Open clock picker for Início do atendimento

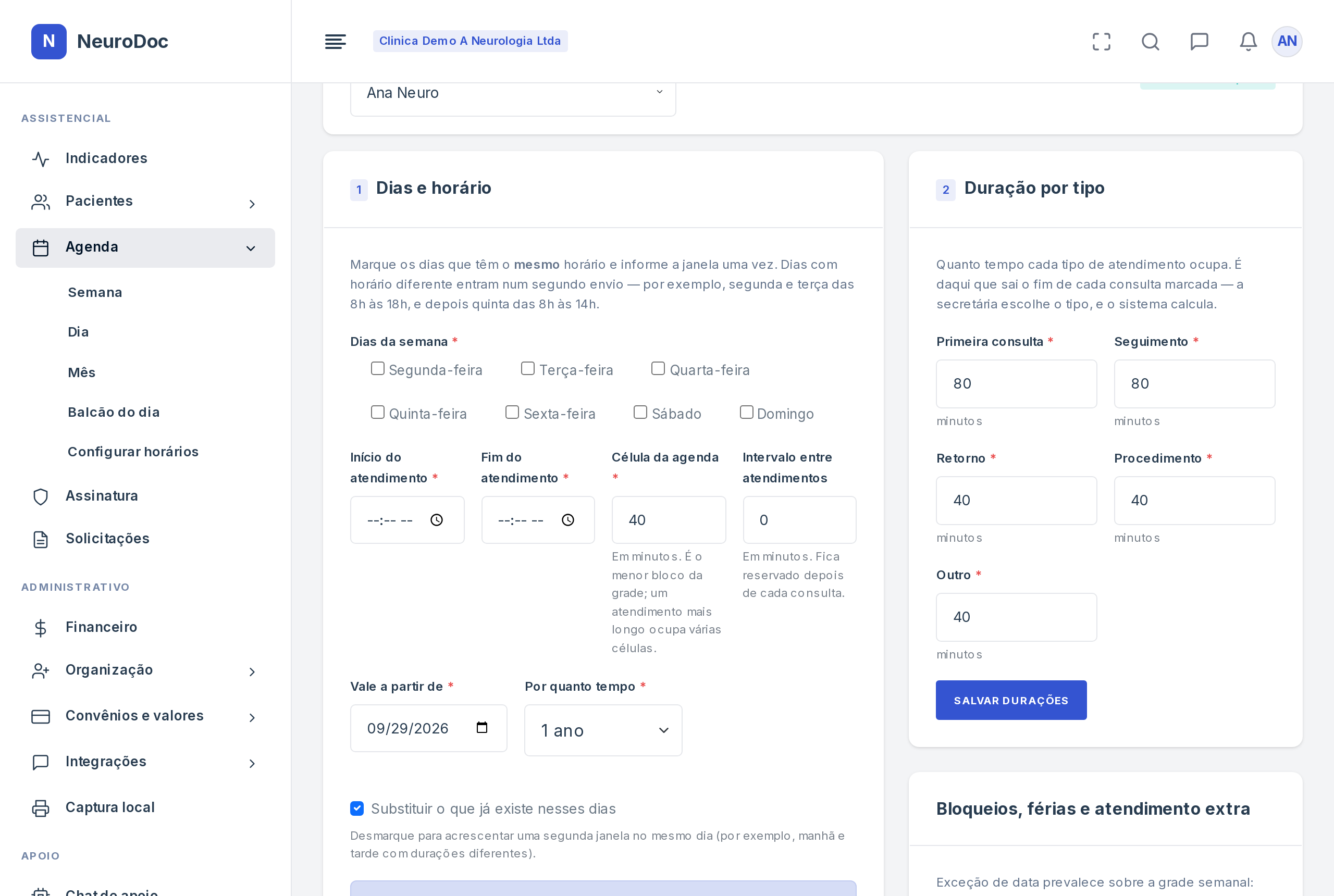click(437, 520)
